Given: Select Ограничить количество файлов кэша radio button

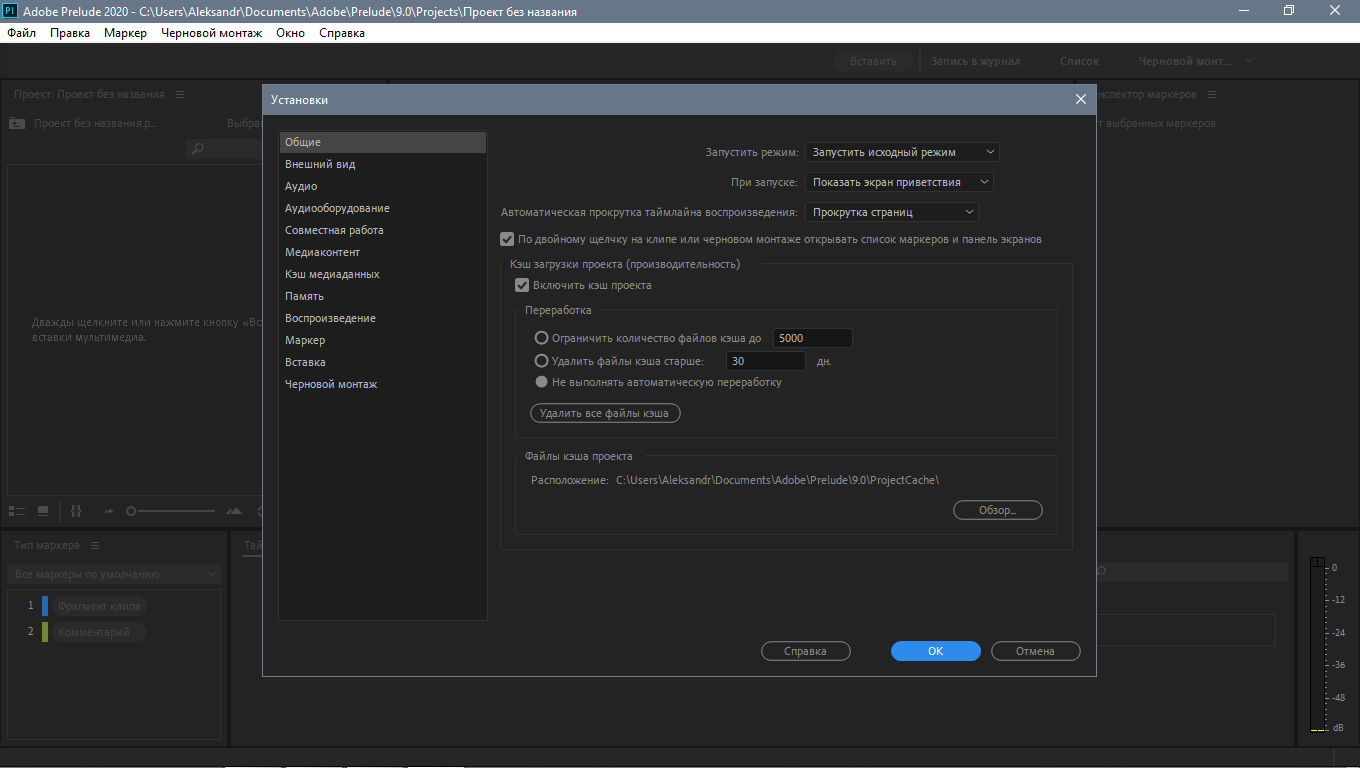Looking at the screenshot, I should [x=542, y=338].
